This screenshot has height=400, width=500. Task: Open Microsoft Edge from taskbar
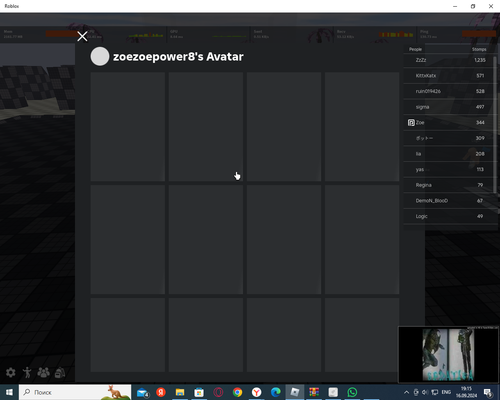(x=276, y=392)
